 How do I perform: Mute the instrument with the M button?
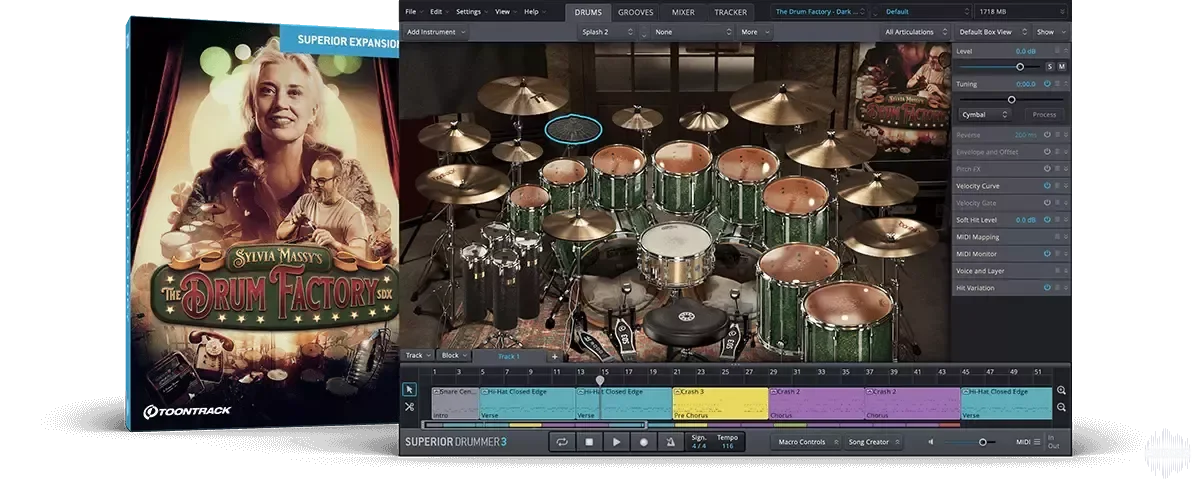tap(1062, 66)
